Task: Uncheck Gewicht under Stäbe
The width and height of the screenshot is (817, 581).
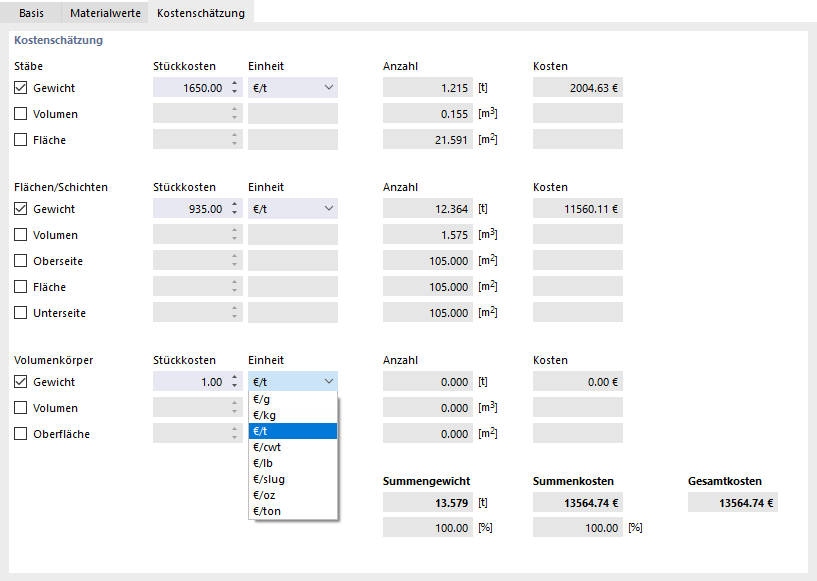Action: (20, 88)
